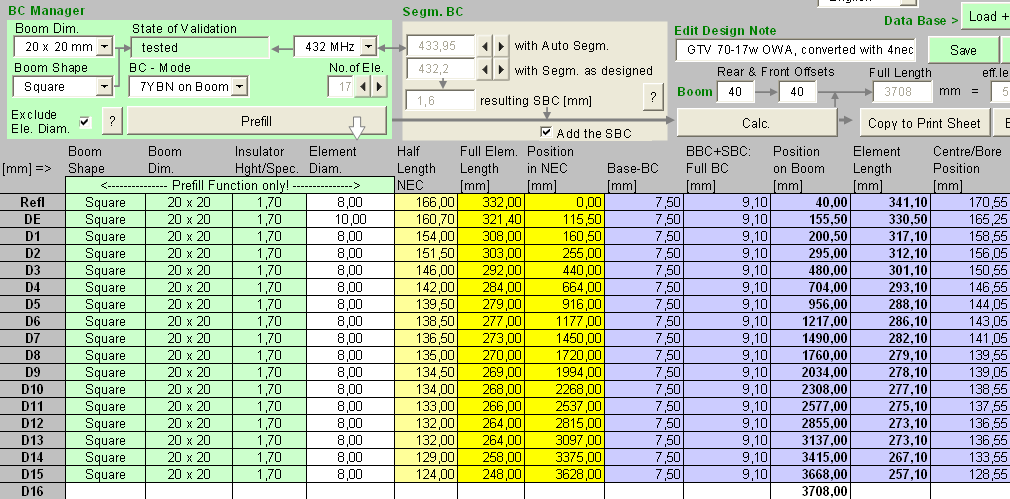Screen dimensions: 1010x499
Task: Increase the number of elements with right arrow
Action: coord(378,87)
